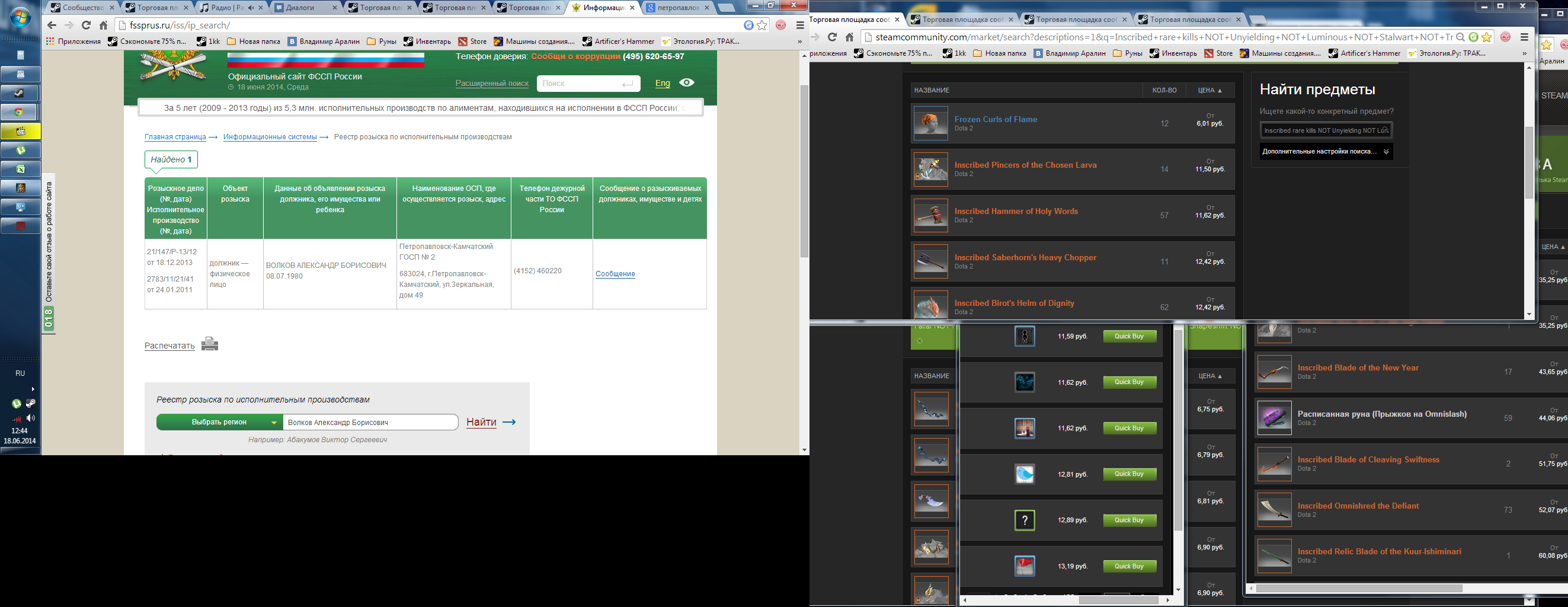The height and width of the screenshot is (607, 1568).
Task: Switch to the петропавлов tab
Action: click(677, 8)
